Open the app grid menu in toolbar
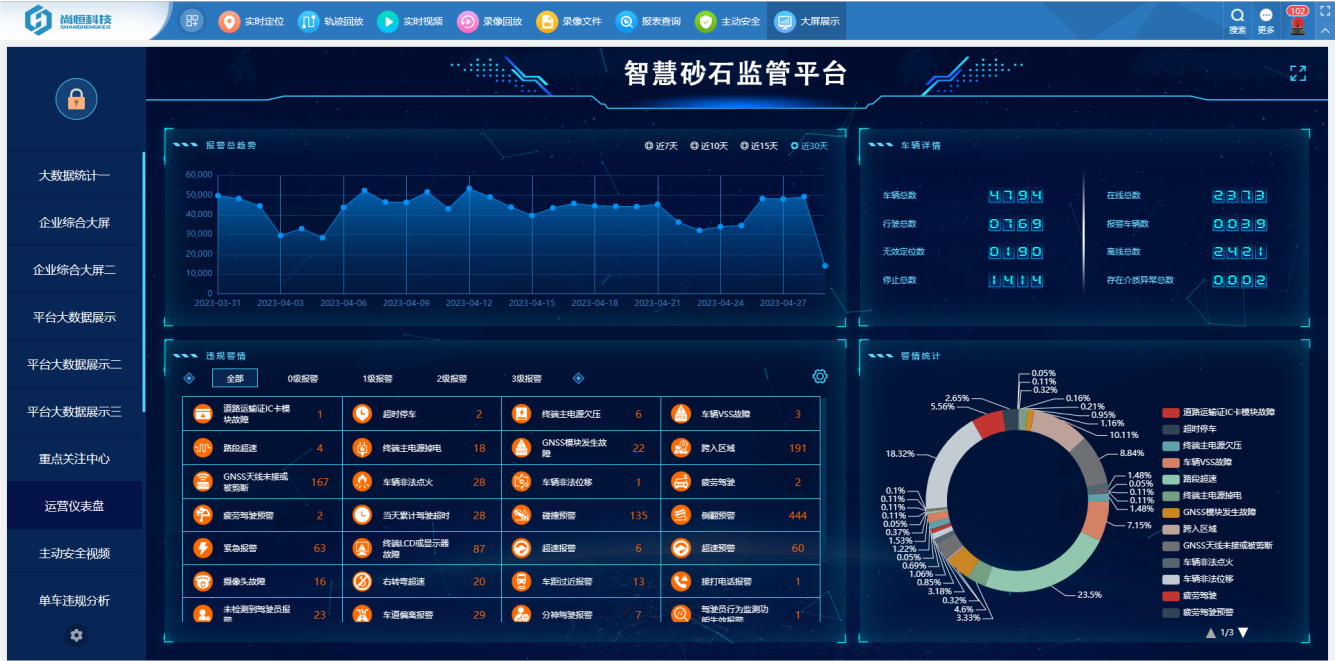Screen dimensions: 1335x661 pos(192,20)
